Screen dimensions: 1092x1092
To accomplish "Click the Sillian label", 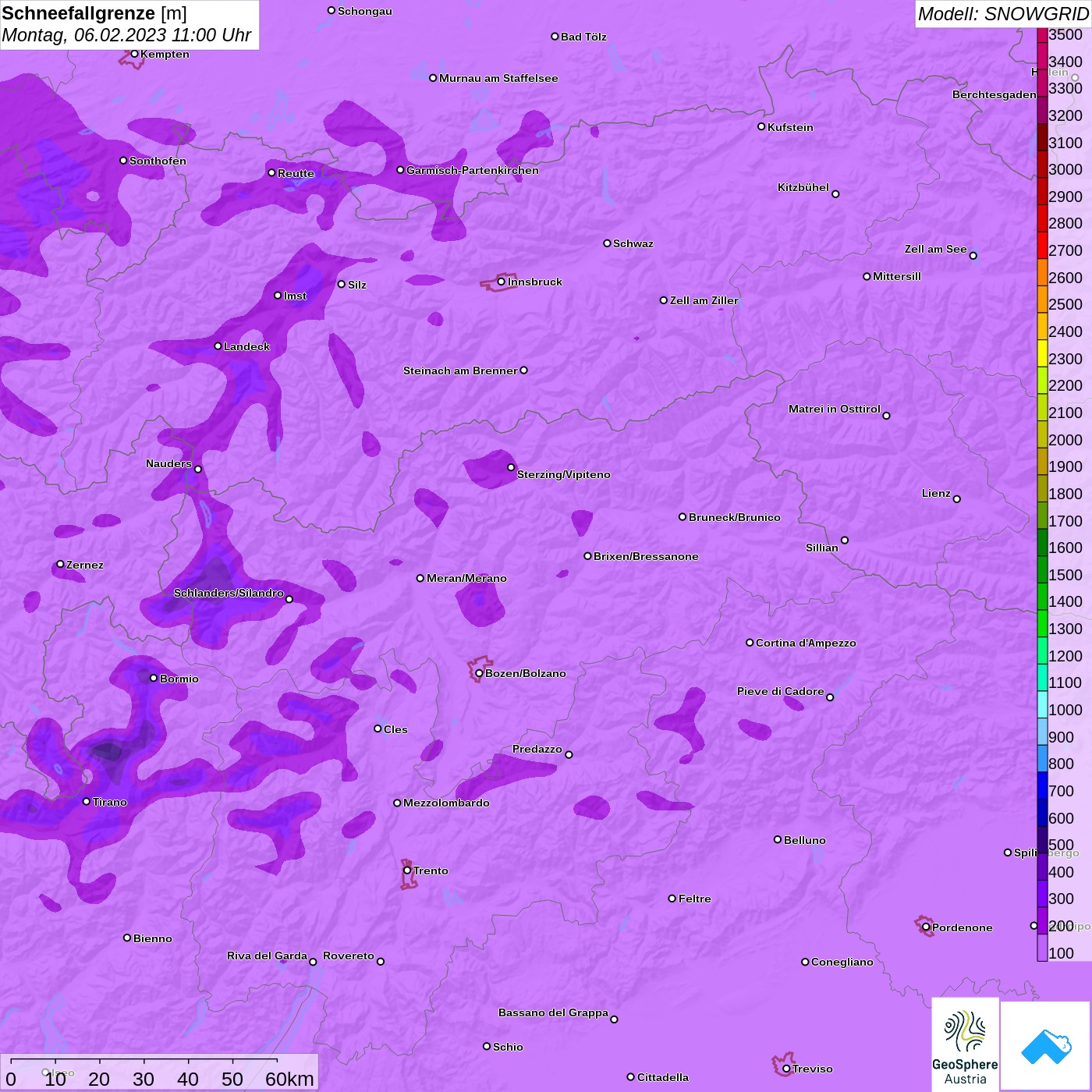I will (x=822, y=548).
